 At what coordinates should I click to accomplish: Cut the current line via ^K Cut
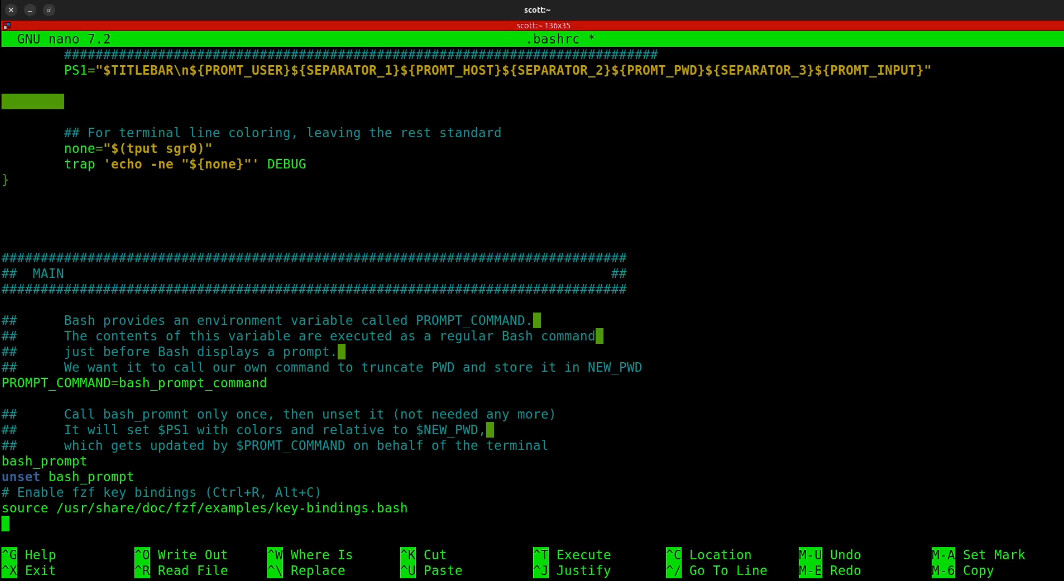(422, 554)
